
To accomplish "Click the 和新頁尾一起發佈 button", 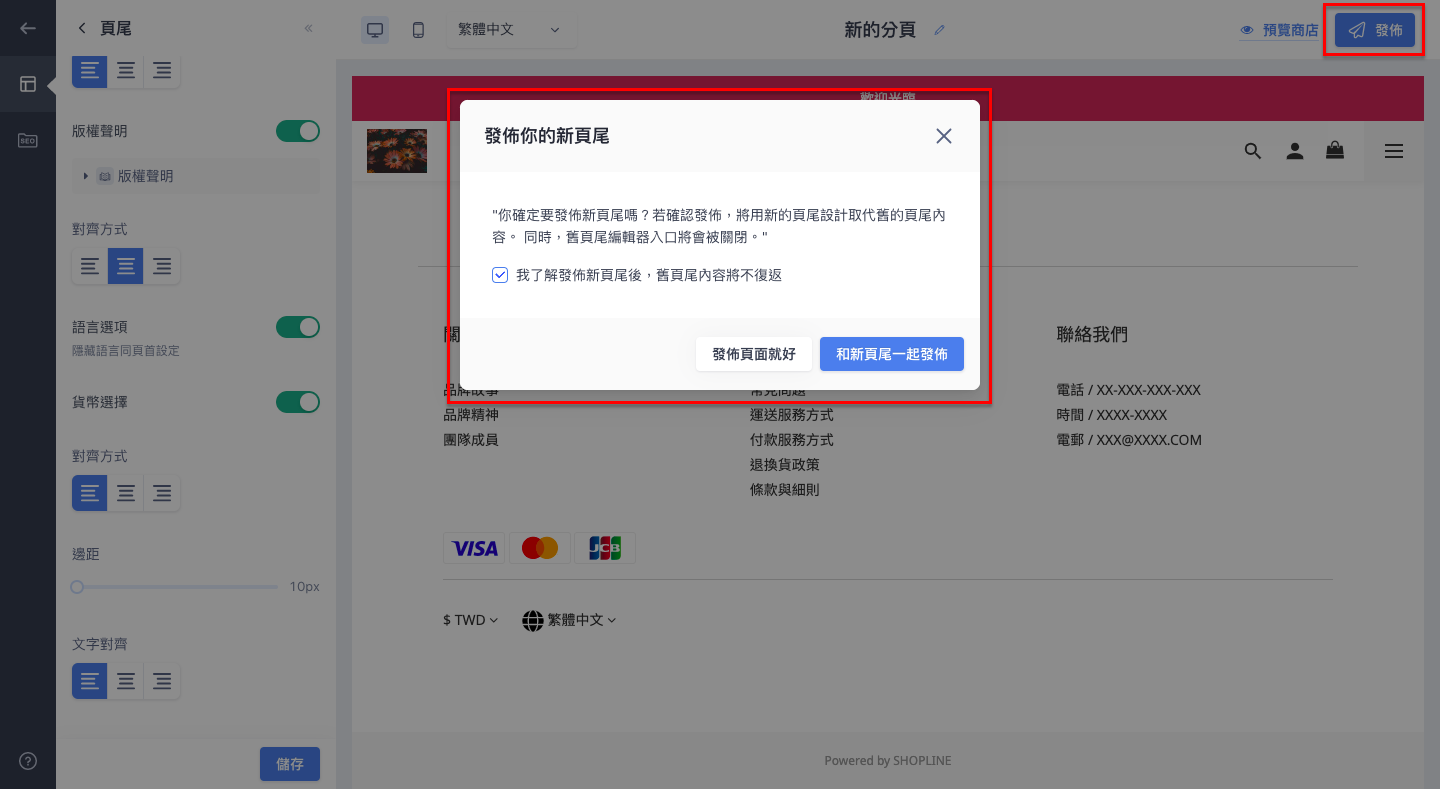I will coord(892,354).
